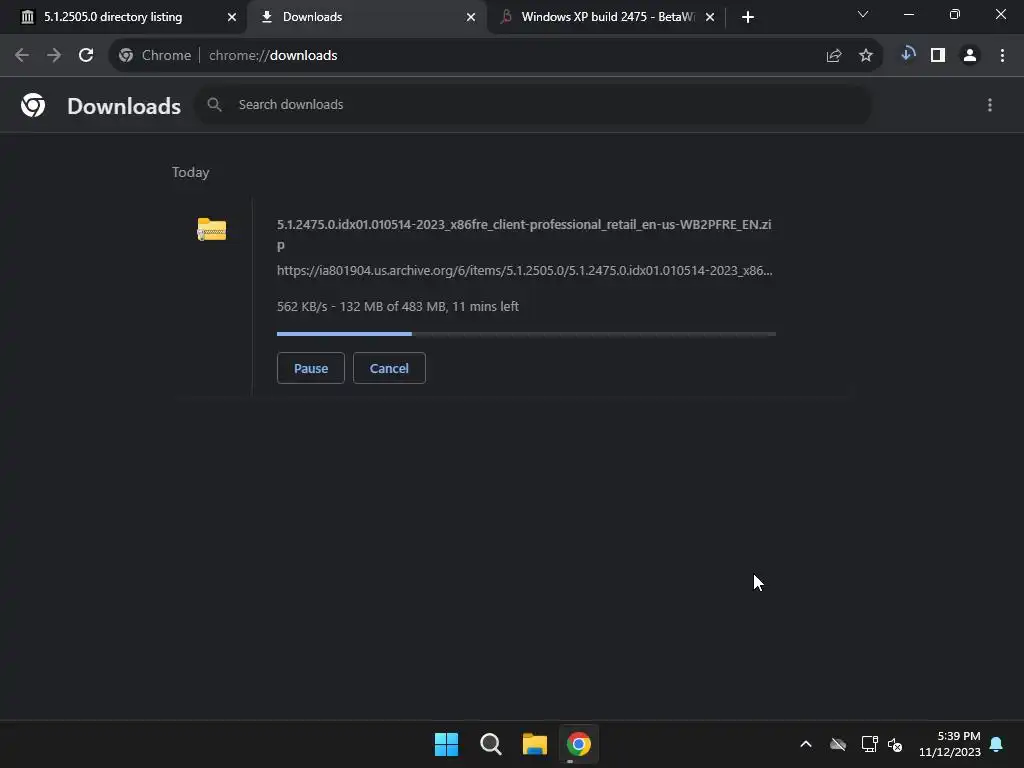This screenshot has height=768, width=1024.
Task: Click the Chrome taskbar icon
Action: [x=579, y=744]
